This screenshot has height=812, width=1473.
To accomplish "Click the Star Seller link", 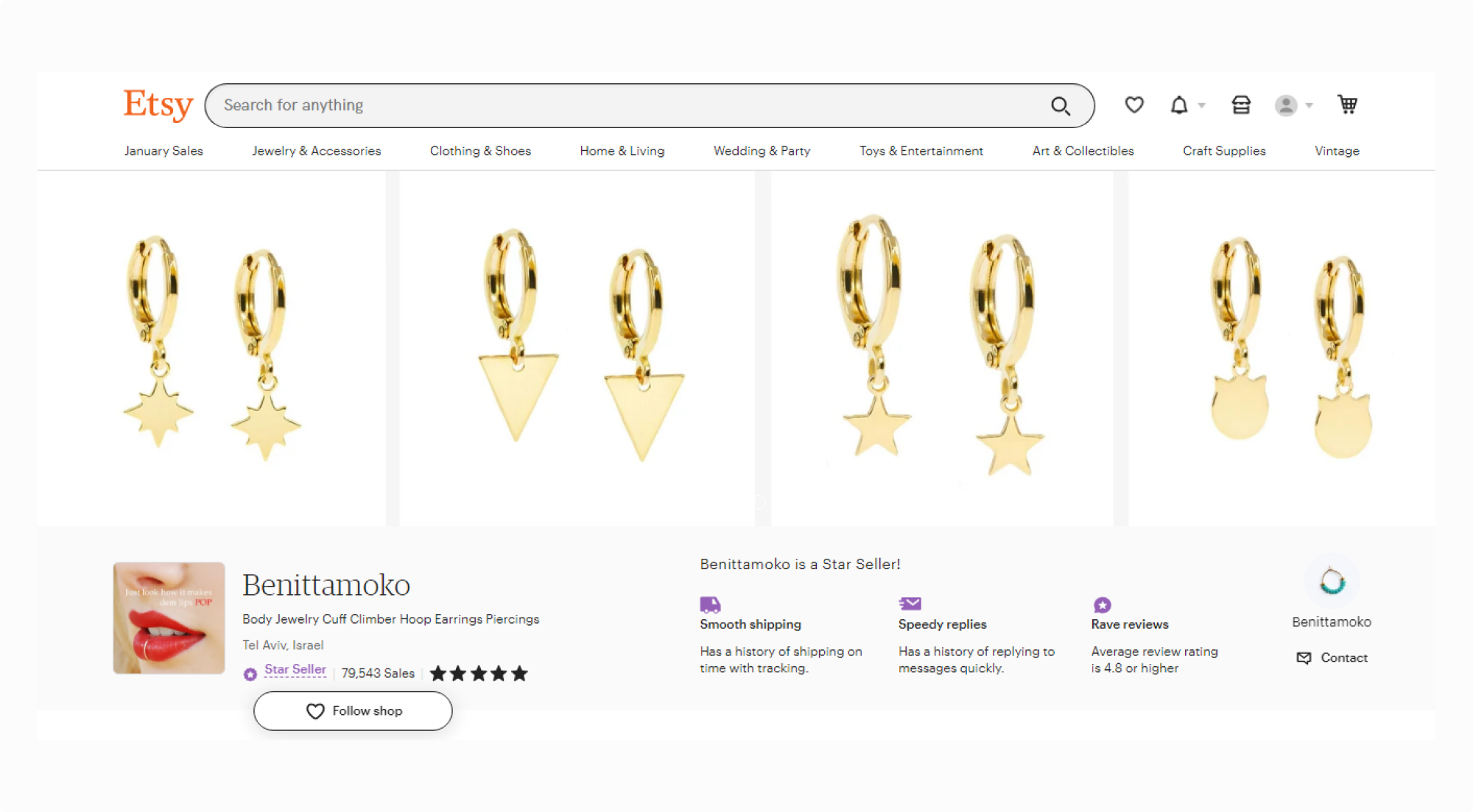I will click(x=295, y=669).
